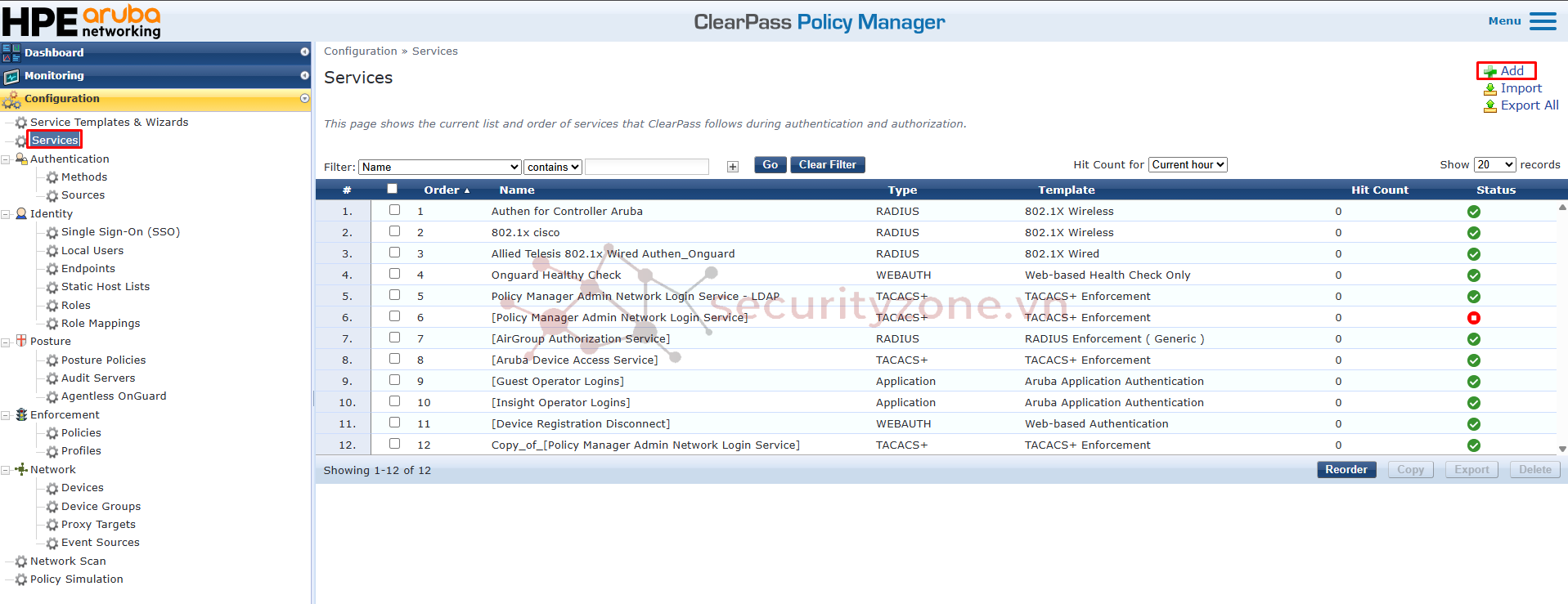Click the Clear Filter button

(828, 165)
